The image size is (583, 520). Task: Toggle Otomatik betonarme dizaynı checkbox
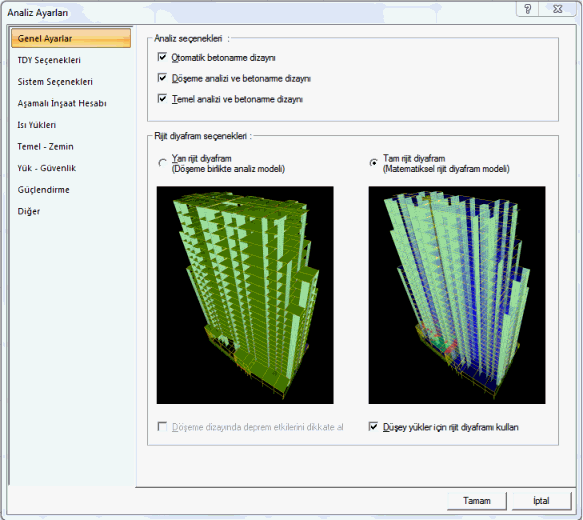(162, 57)
